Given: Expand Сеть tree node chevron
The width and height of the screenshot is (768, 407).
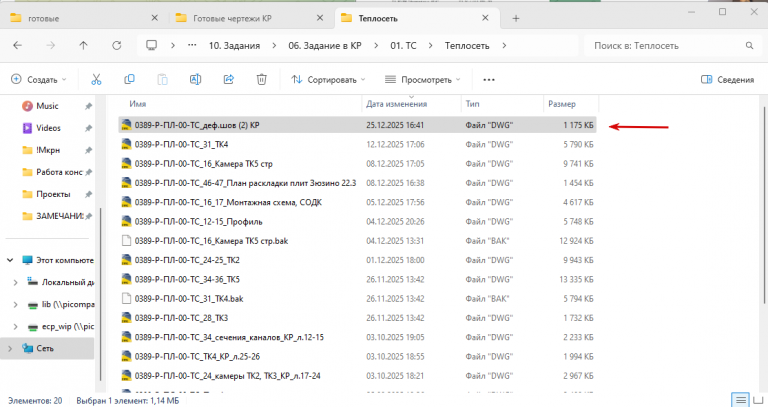Looking at the screenshot, I should pos(10,349).
